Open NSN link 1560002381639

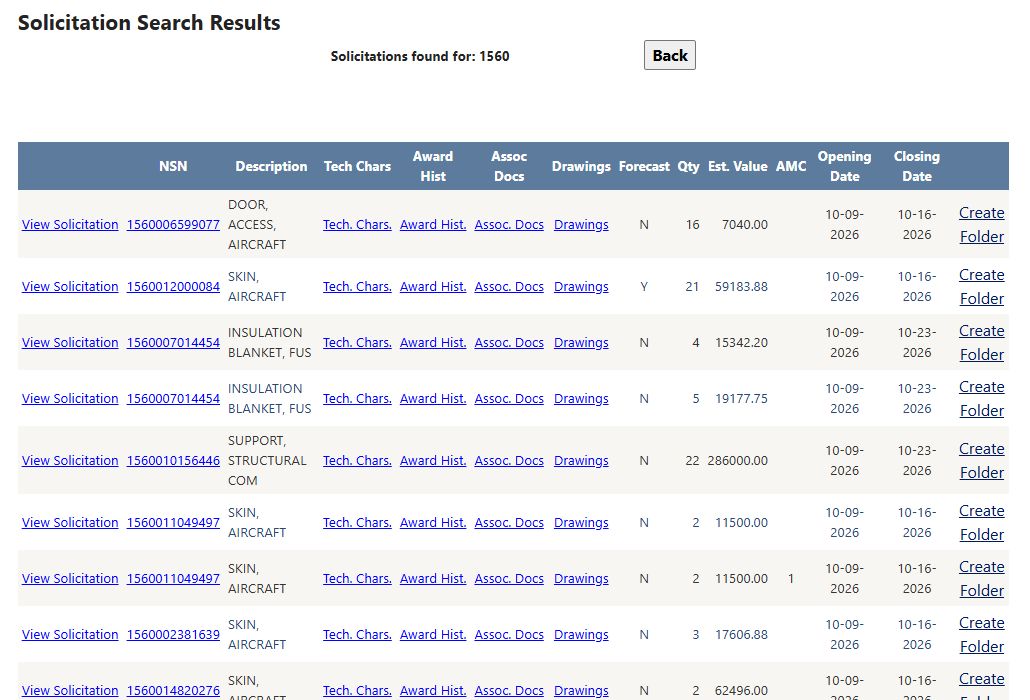[173, 635]
